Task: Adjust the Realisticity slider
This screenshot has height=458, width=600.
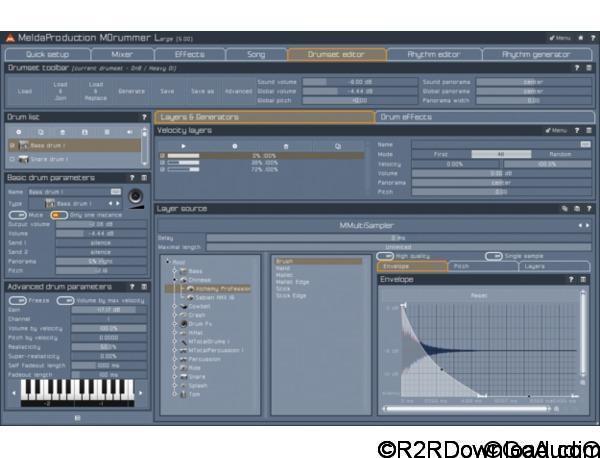Action: pos(109,347)
